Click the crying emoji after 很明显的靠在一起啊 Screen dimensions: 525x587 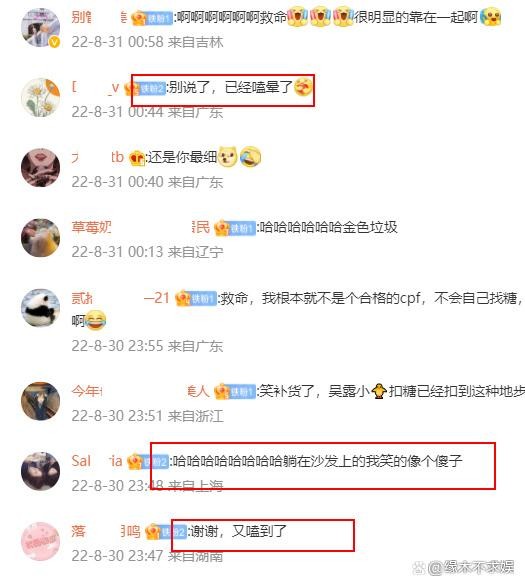coord(491,17)
